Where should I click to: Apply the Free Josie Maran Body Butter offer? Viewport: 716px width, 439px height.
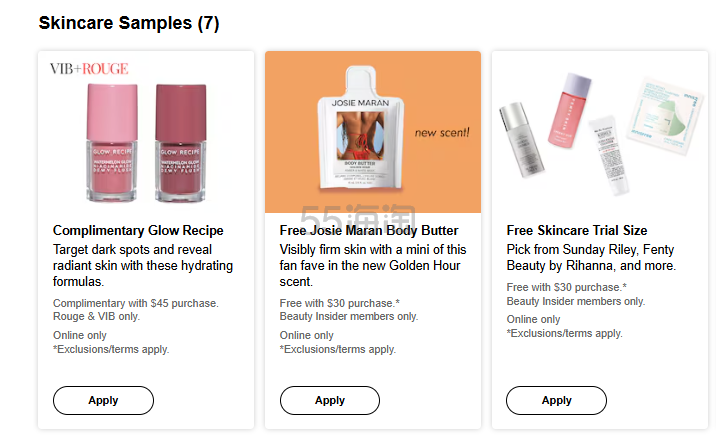(330, 400)
